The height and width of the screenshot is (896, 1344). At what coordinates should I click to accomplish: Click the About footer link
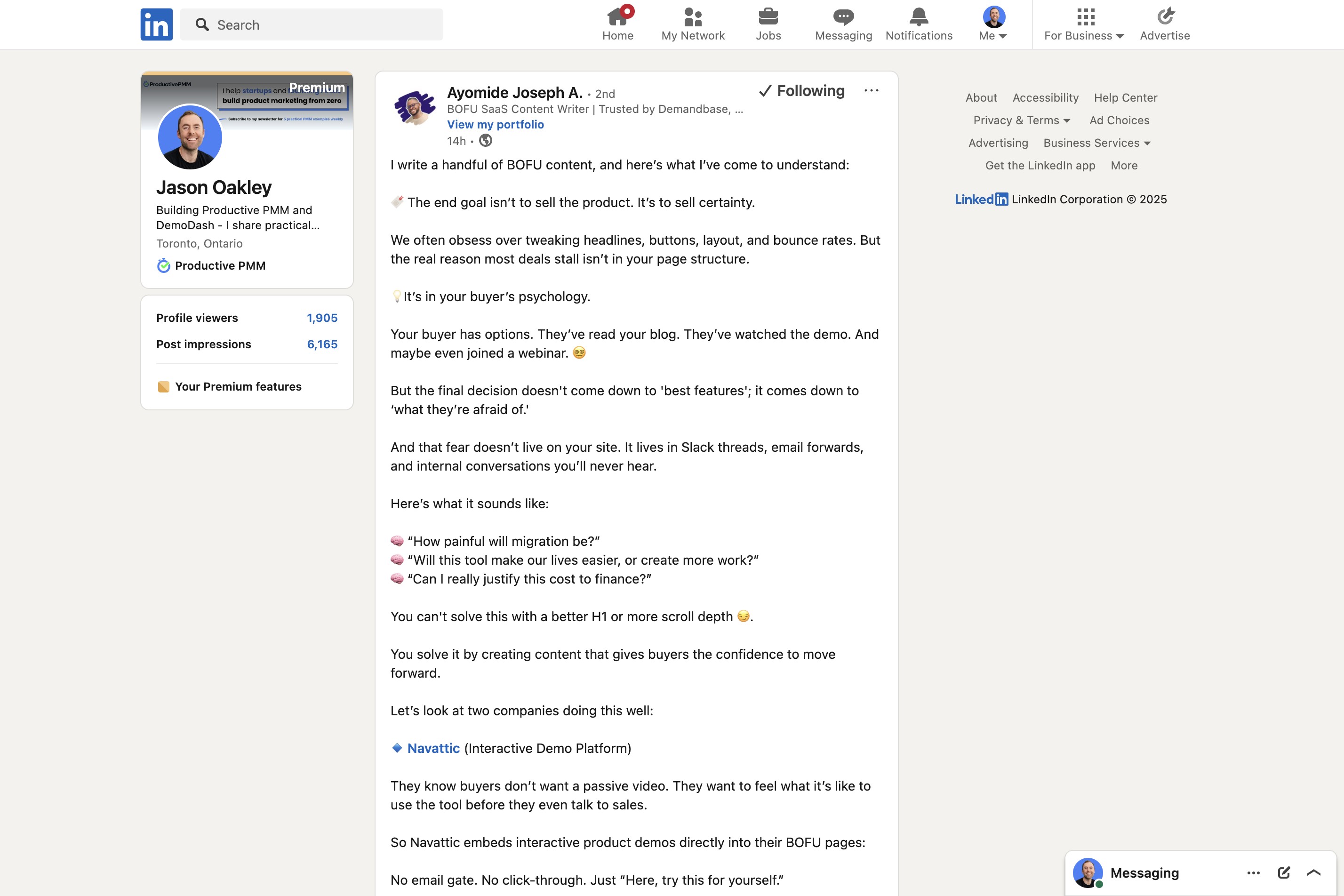981,98
